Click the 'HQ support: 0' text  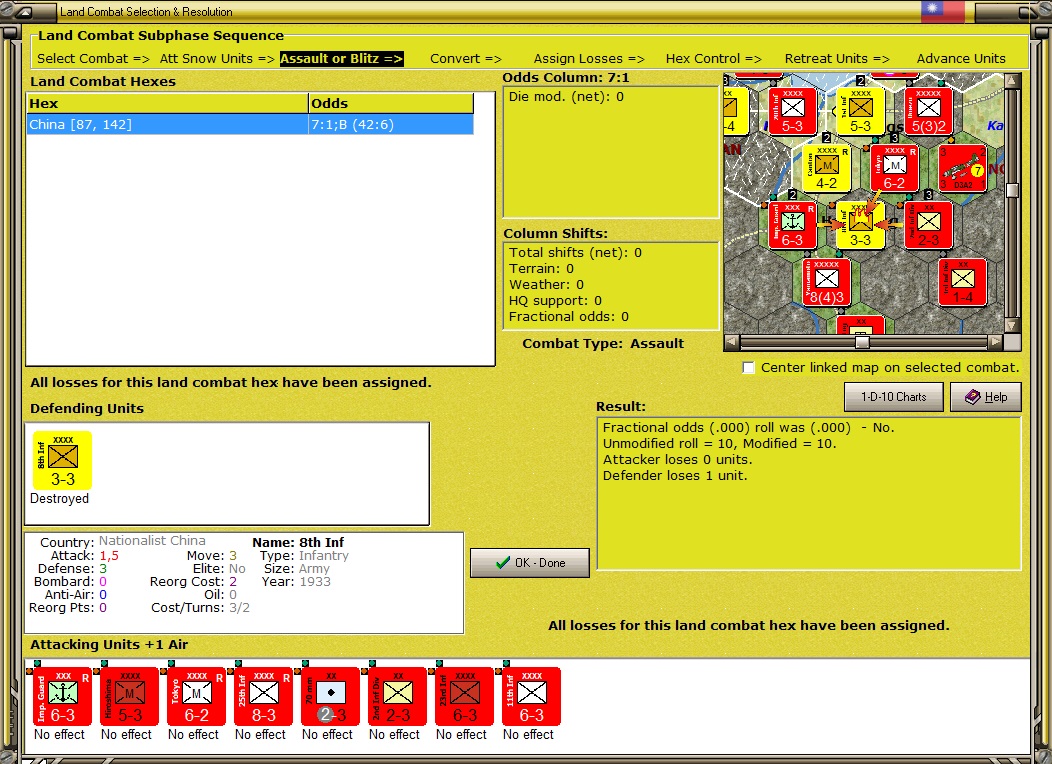pyautogui.click(x=556, y=301)
